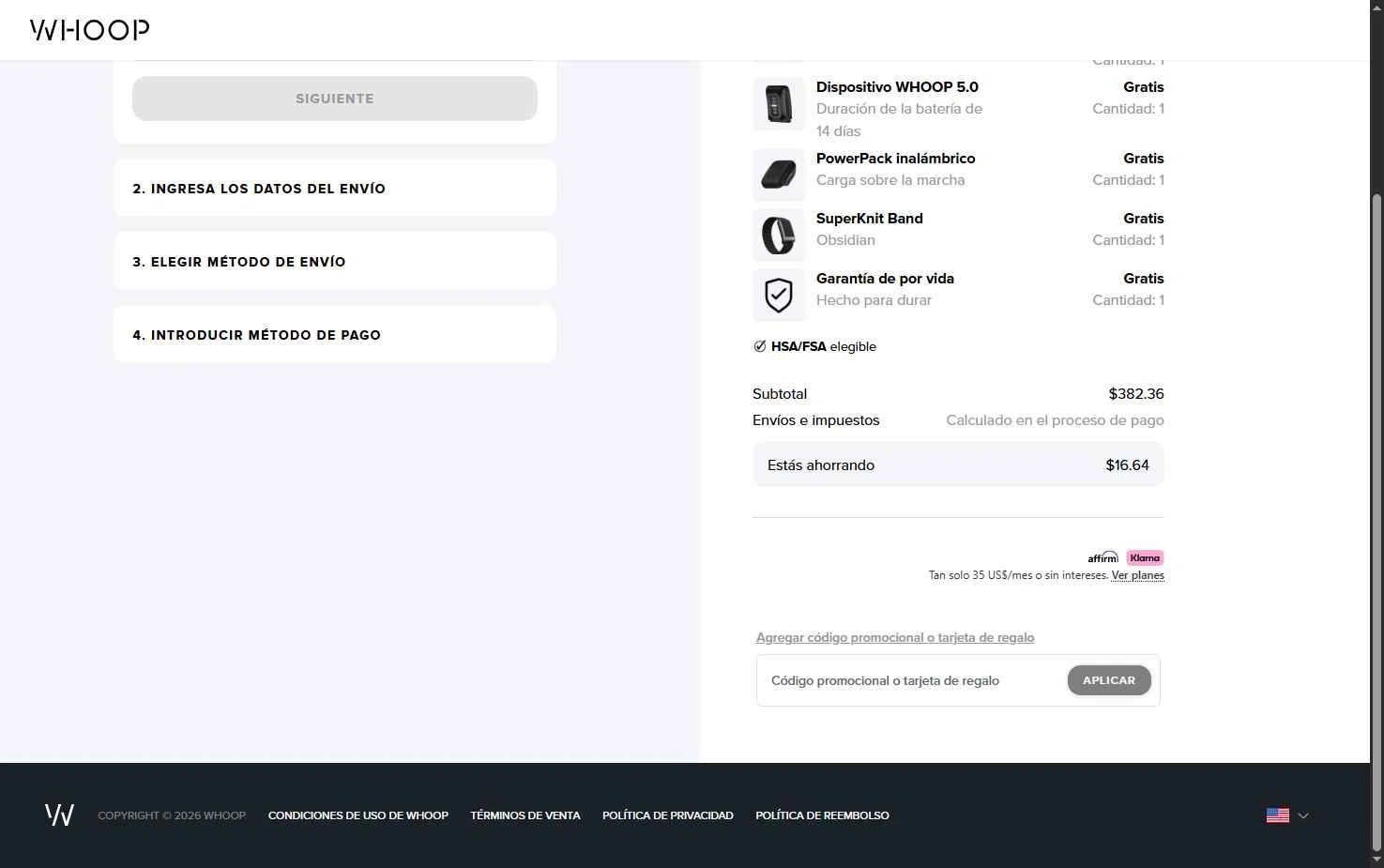
Task: Click the WHOOP logo in the header
Action: point(90,30)
